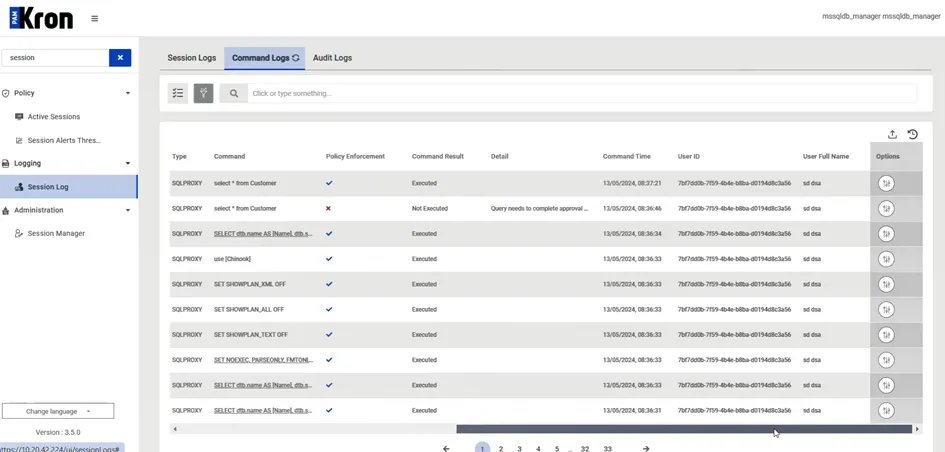Image resolution: width=945 pixels, height=452 pixels.
Task: Click the scrollbar left arrow
Action: coord(175,429)
